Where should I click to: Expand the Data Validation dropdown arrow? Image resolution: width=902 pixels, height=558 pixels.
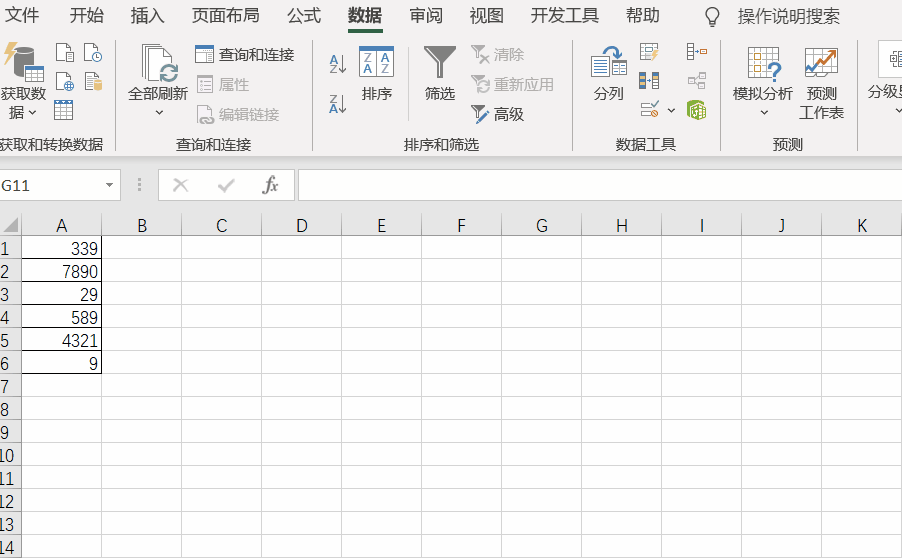point(671,110)
